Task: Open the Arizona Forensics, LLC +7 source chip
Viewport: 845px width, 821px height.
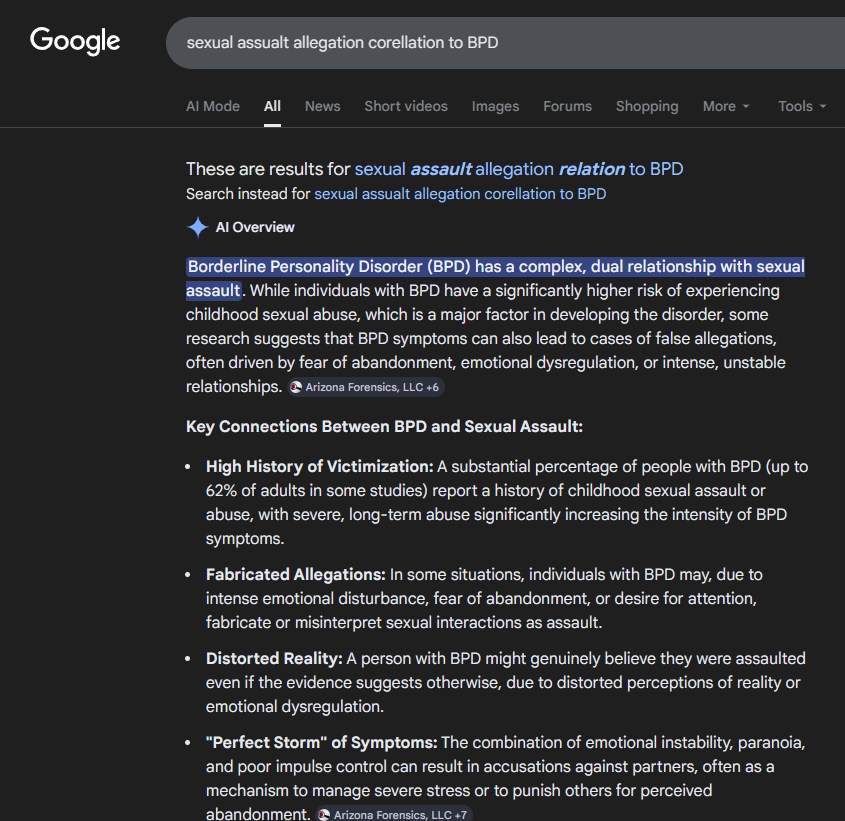Action: pos(394,814)
